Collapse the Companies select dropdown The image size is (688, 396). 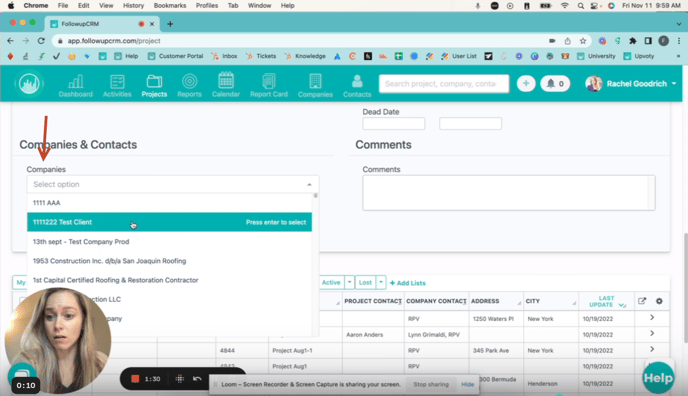point(309,184)
